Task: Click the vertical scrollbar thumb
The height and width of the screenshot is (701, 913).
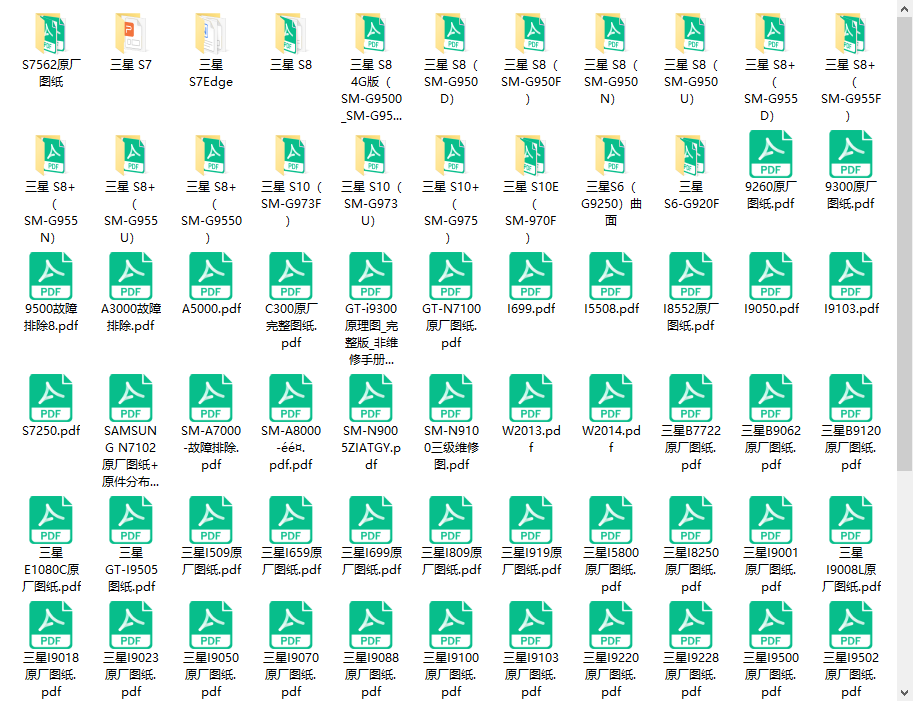Action: click(904, 244)
